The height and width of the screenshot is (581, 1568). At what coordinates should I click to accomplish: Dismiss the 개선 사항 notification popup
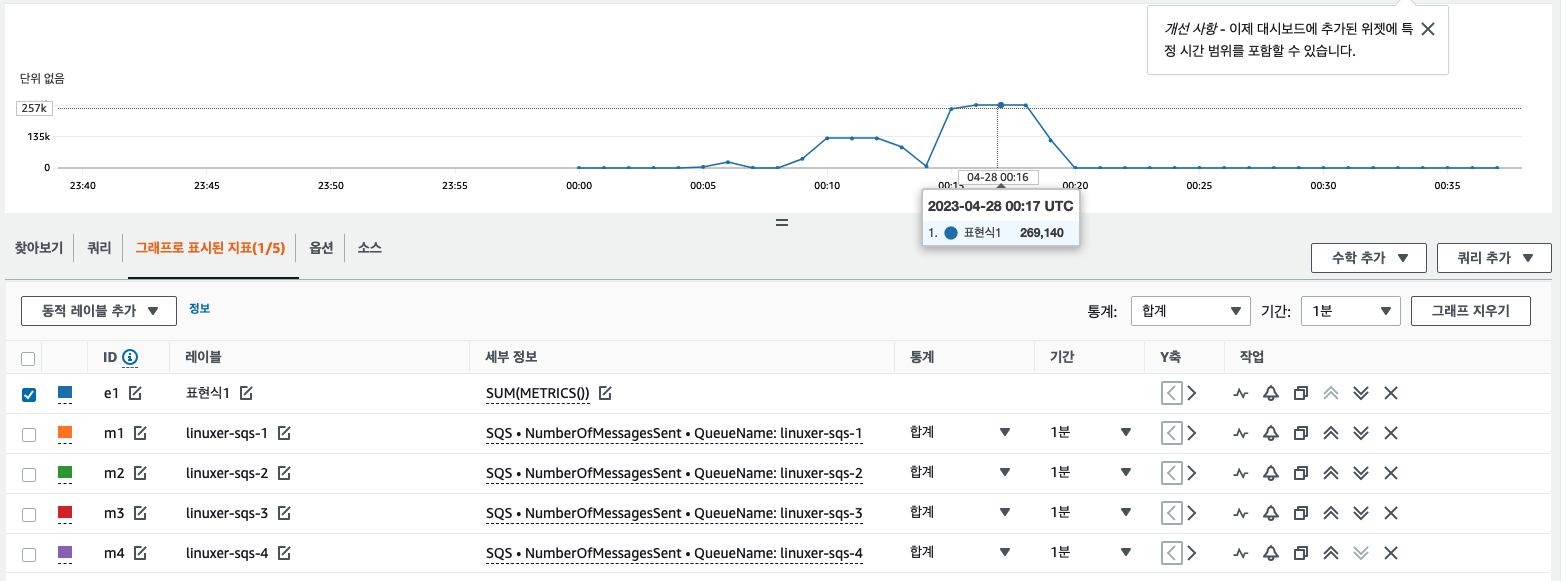[x=1428, y=29]
